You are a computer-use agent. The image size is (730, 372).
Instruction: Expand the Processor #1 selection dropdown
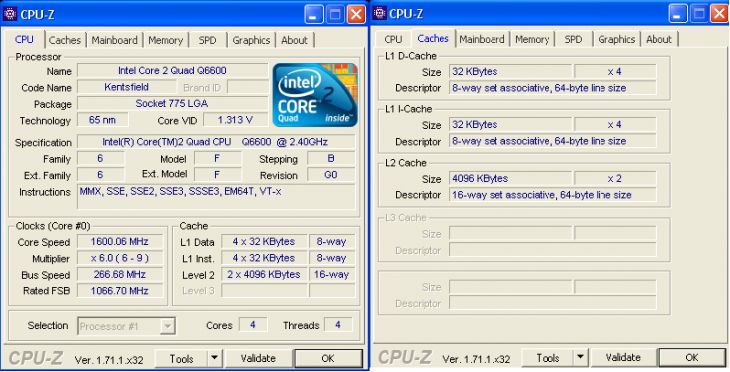point(168,326)
